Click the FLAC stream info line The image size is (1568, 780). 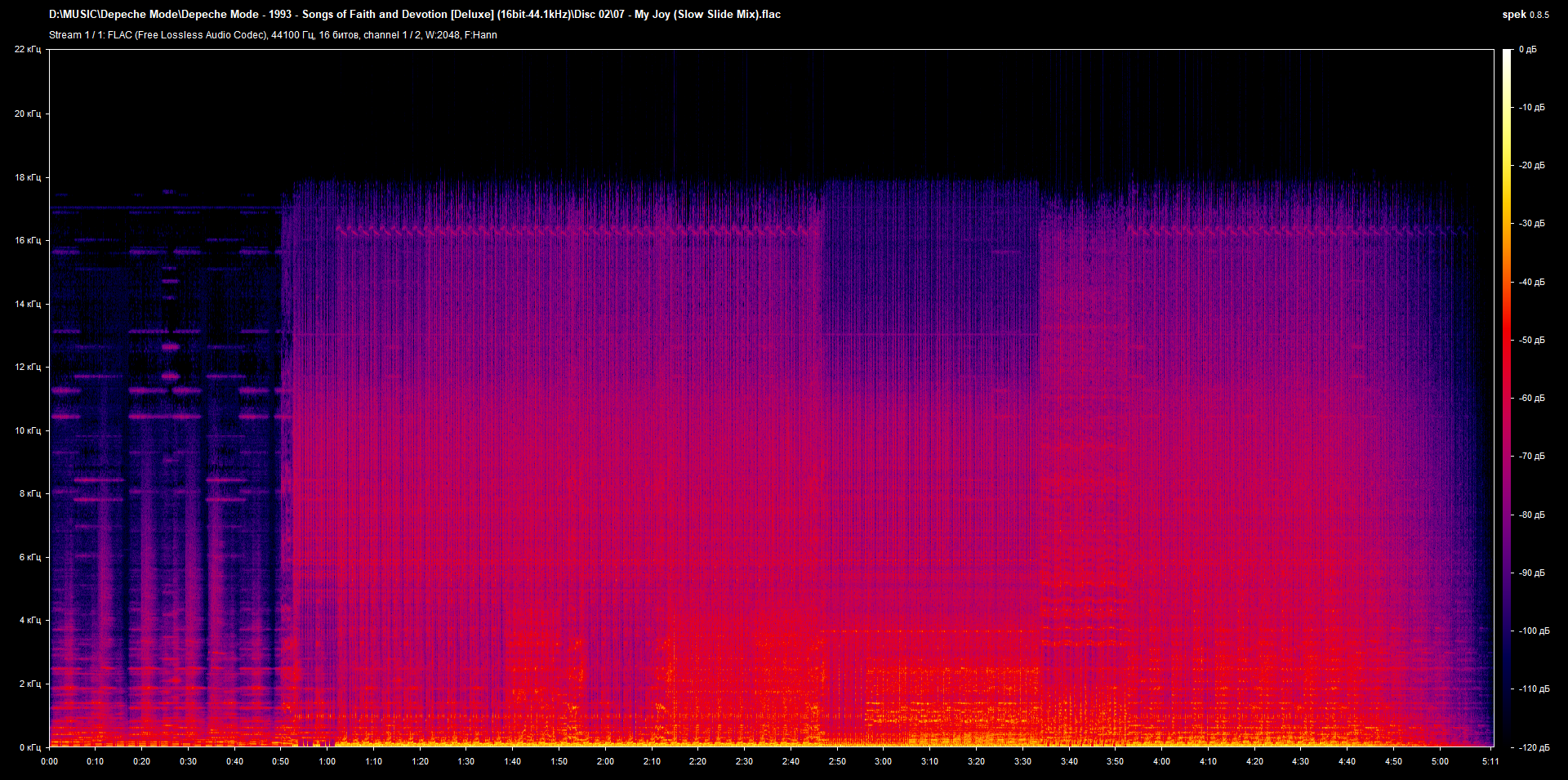[273, 35]
